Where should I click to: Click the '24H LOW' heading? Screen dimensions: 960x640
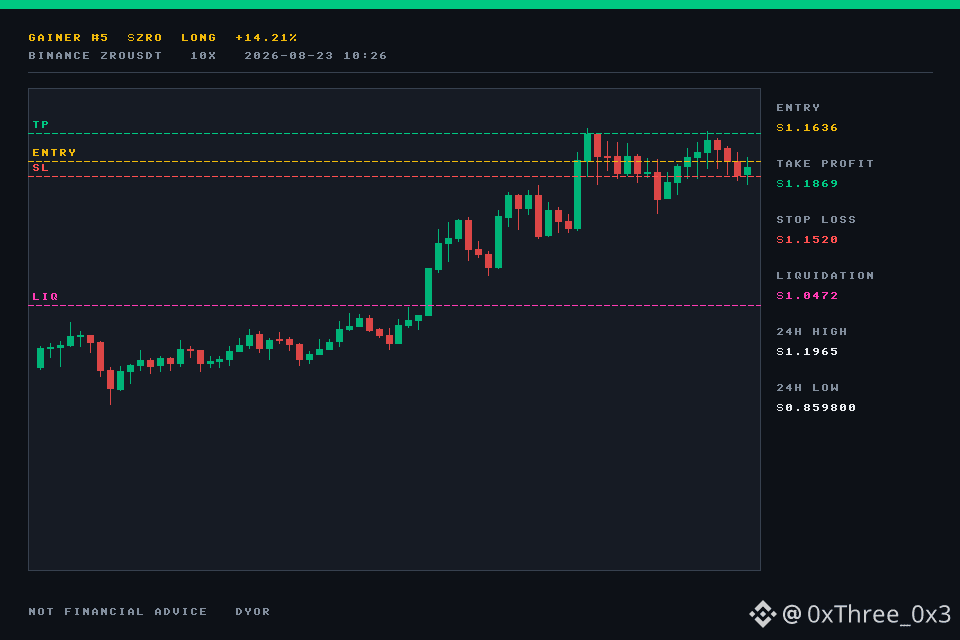pyautogui.click(x=807, y=388)
